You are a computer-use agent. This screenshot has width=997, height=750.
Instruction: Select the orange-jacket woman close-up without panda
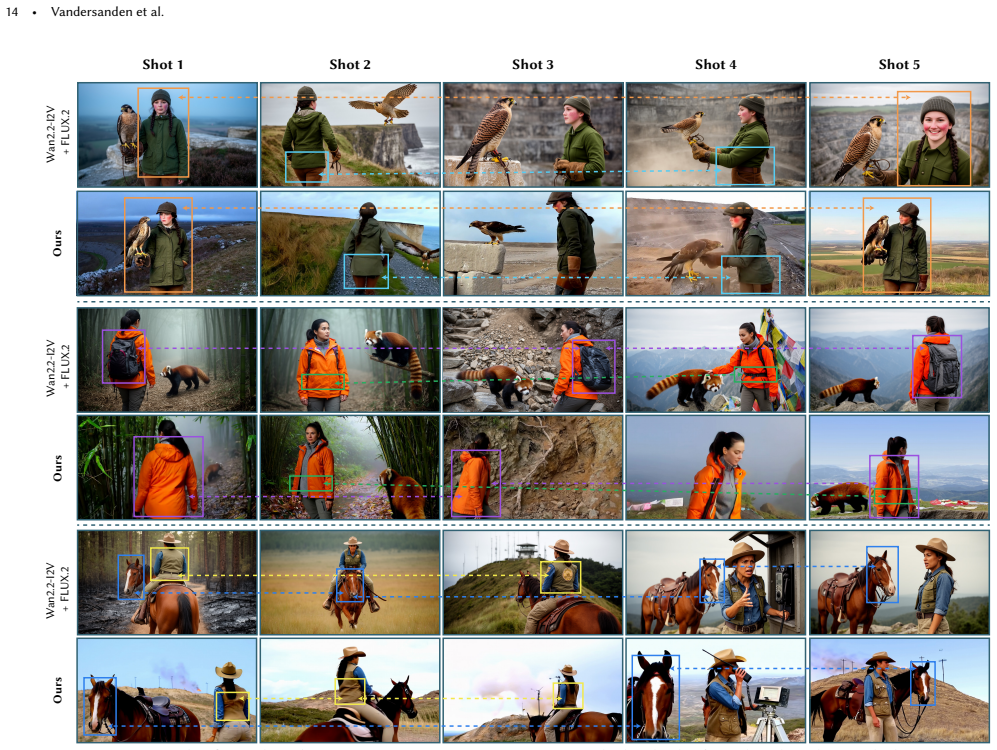pyautogui.click(x=716, y=467)
